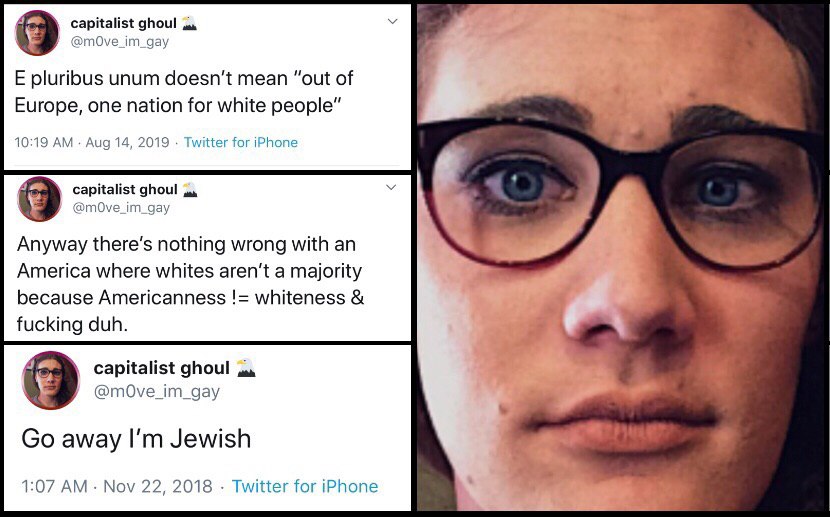Open avatar on the E pluribus unum tweet

tap(37, 33)
